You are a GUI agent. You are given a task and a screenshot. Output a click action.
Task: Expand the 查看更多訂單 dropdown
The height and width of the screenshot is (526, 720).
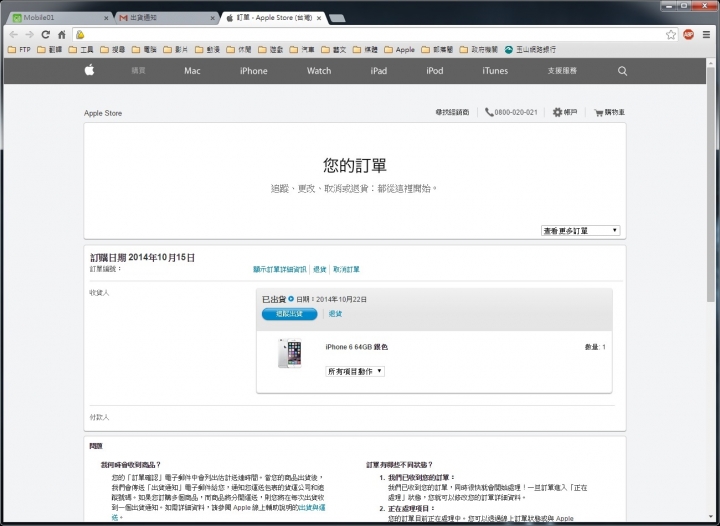click(580, 230)
